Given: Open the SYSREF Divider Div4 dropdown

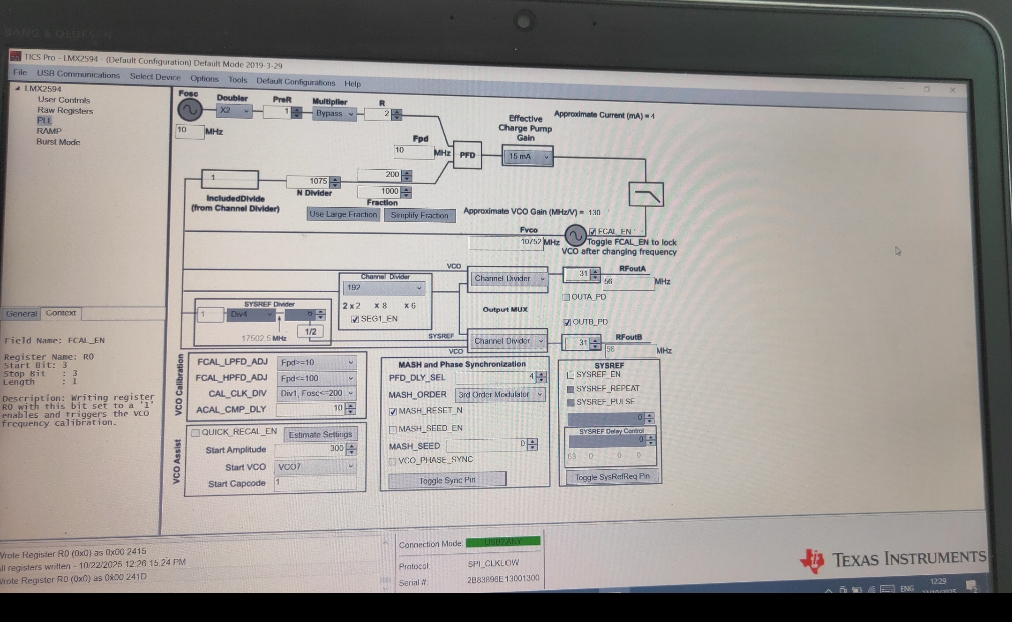Looking at the screenshot, I should pos(251,314).
